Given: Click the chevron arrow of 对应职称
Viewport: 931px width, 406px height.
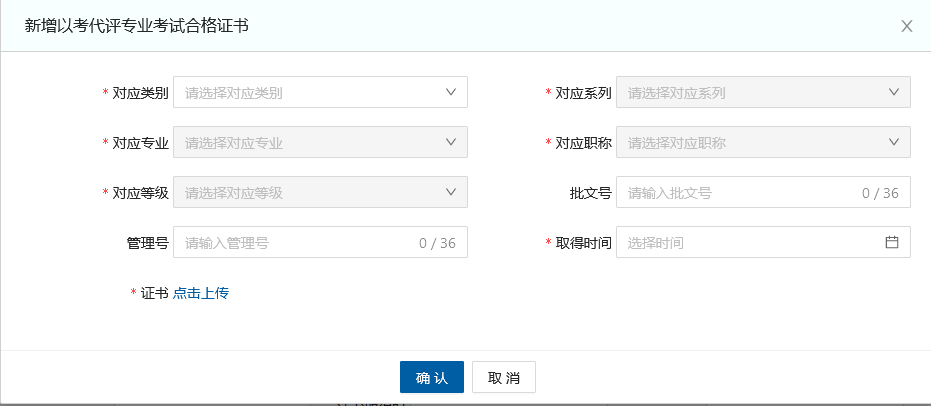Looking at the screenshot, I should pyautogui.click(x=893, y=142).
